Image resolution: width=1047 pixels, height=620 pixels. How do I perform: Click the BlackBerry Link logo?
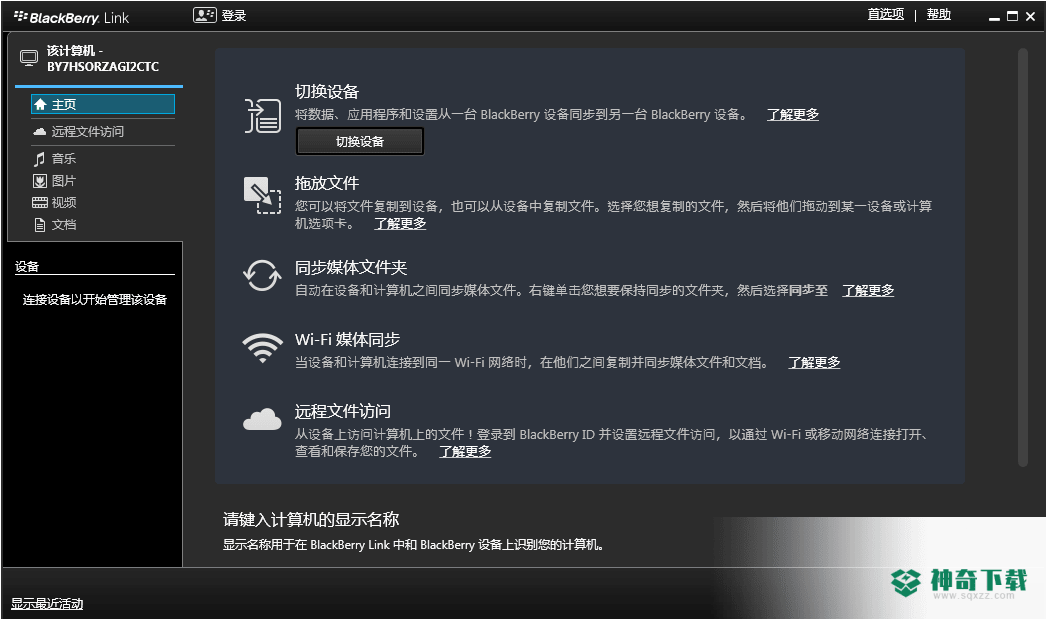coord(71,17)
